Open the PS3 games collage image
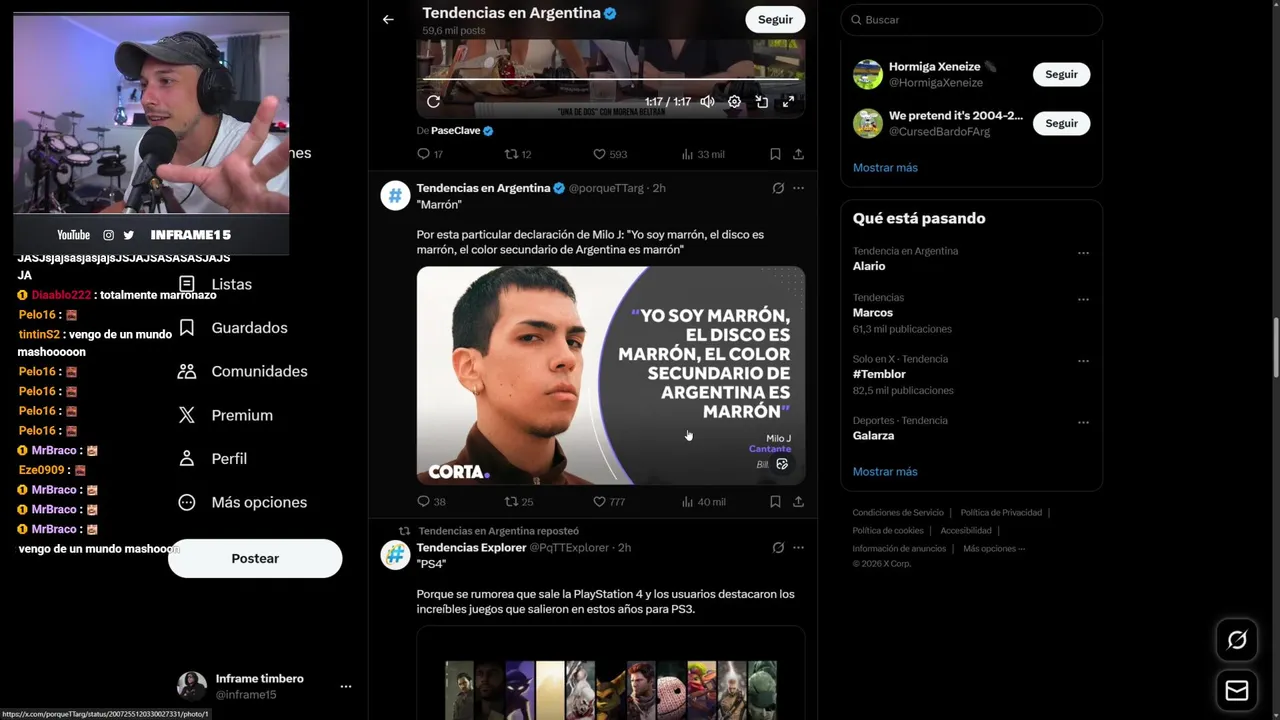The height and width of the screenshot is (720, 1280). click(x=610, y=673)
